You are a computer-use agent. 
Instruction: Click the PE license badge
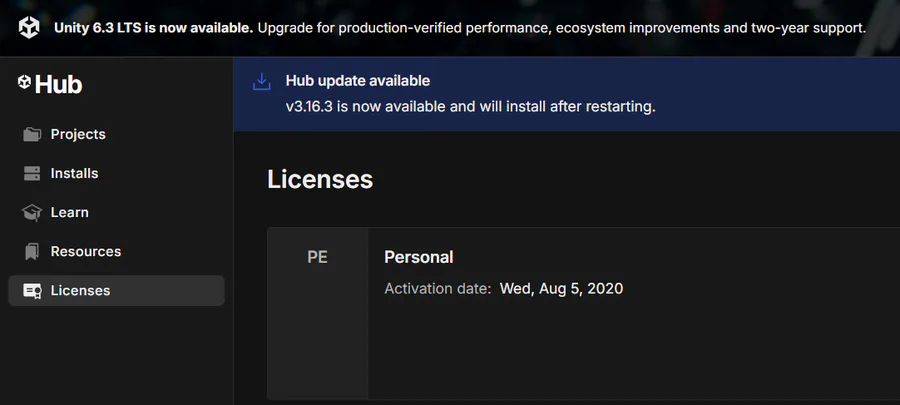coord(317,257)
